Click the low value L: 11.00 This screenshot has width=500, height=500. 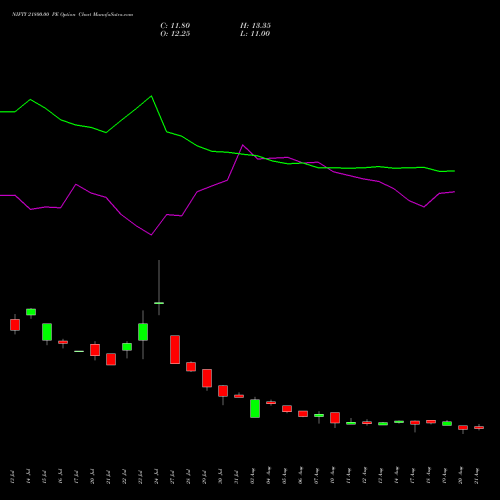[255, 34]
